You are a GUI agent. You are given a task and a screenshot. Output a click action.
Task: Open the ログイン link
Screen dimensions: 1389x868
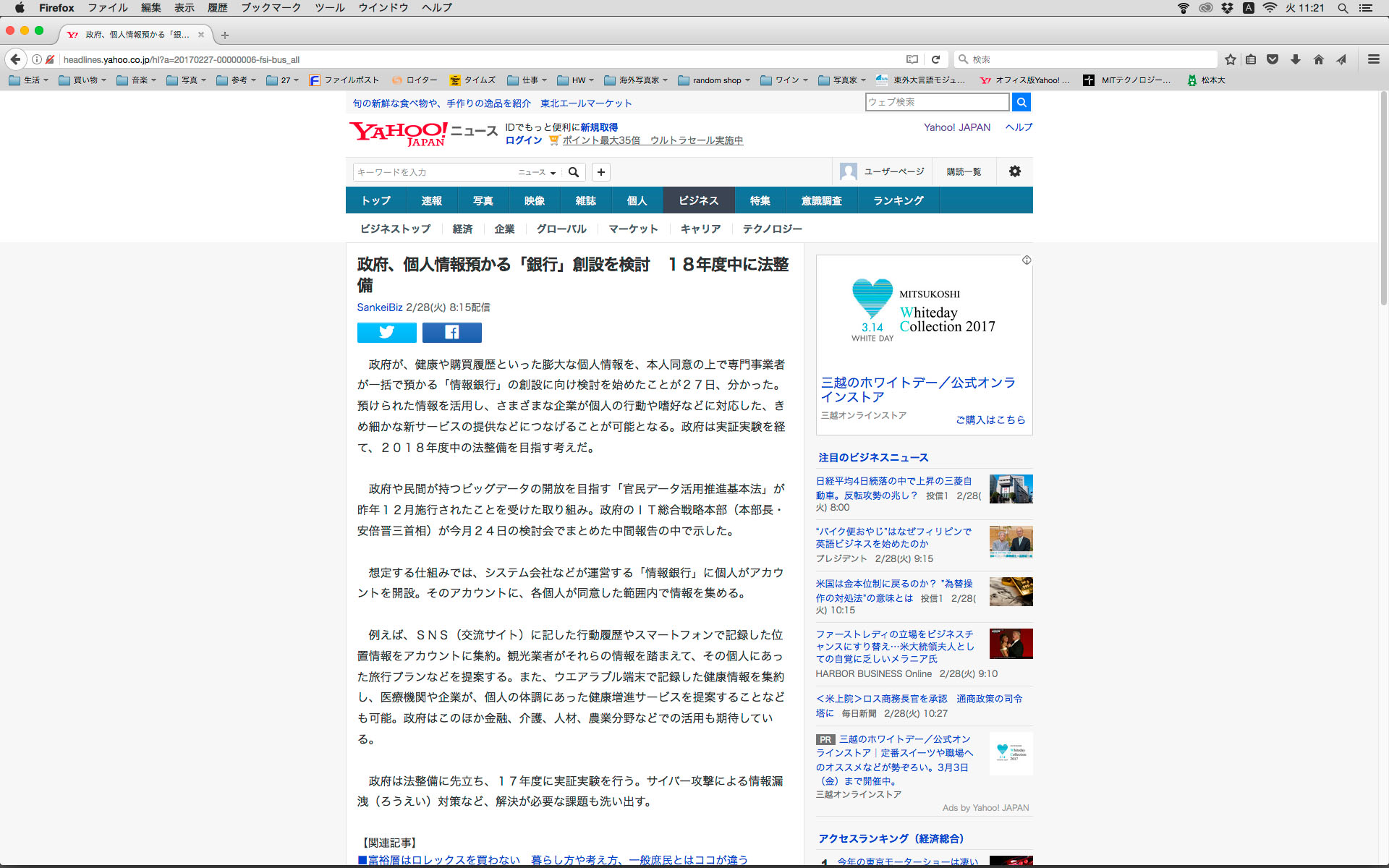tap(523, 140)
